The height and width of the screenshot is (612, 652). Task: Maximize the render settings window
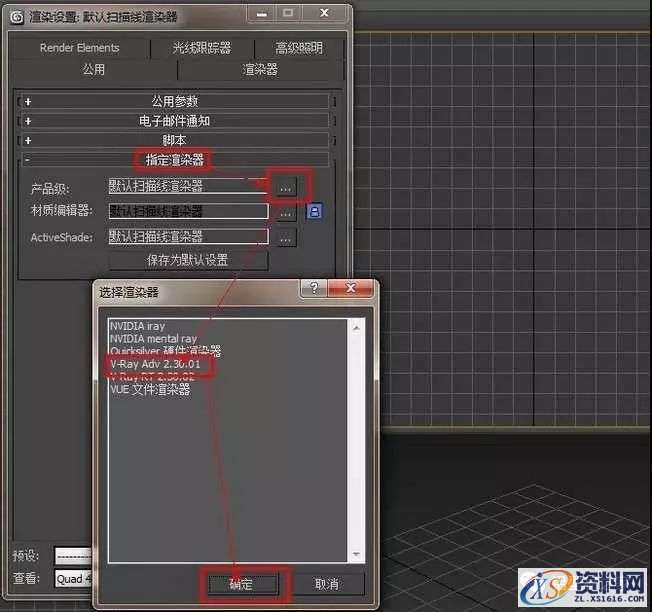pos(288,14)
